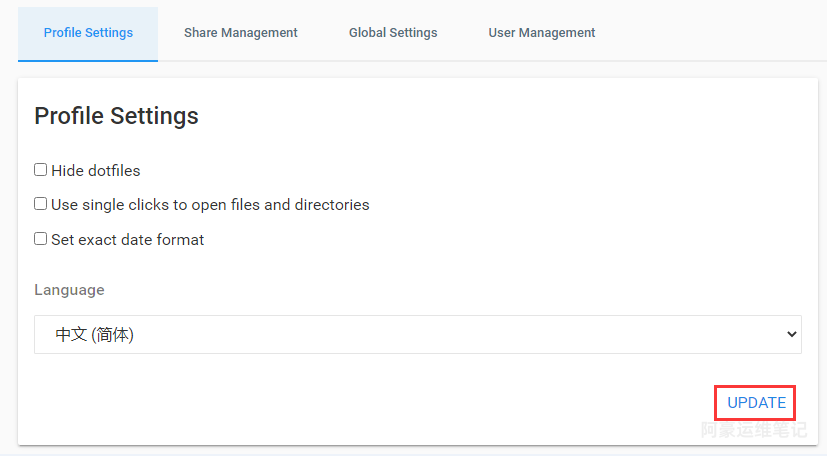Click empty tab bar area after User Management

(710, 33)
